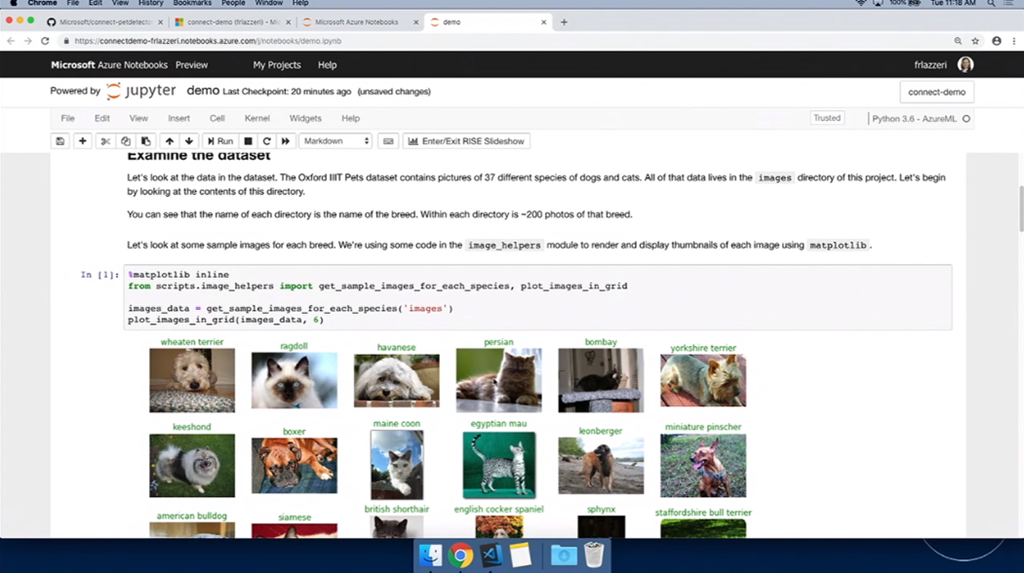
Task: Click the demo notebook title to rename
Action: tap(203, 91)
